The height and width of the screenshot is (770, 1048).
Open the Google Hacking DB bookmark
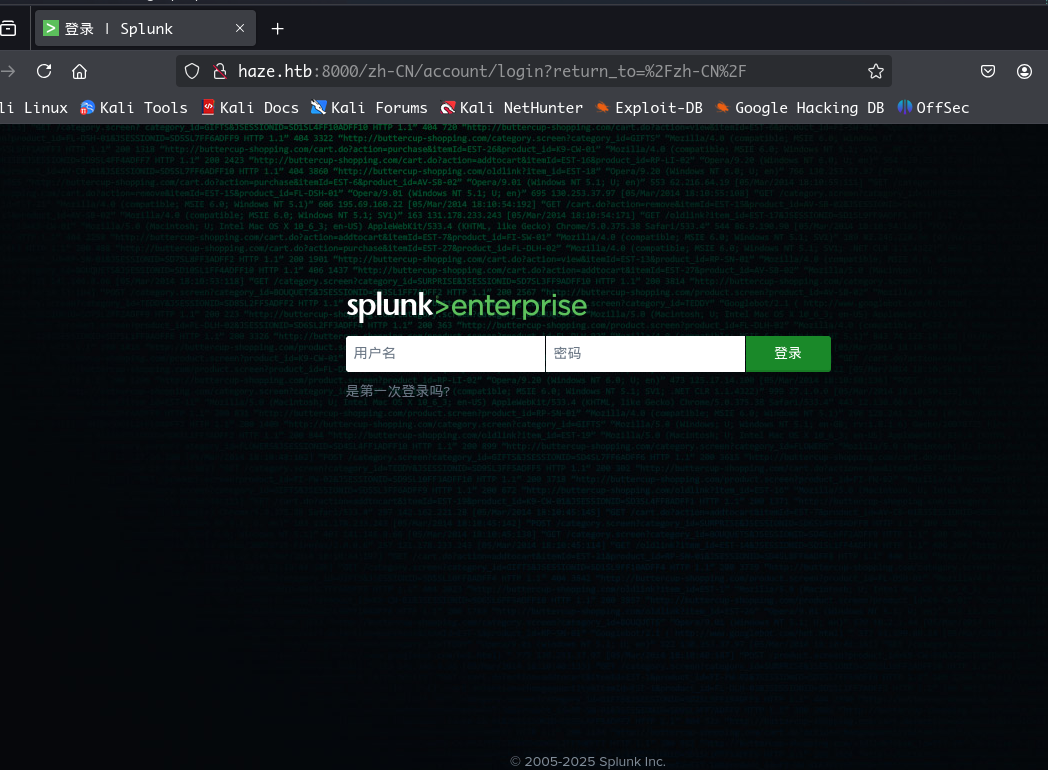tap(800, 108)
